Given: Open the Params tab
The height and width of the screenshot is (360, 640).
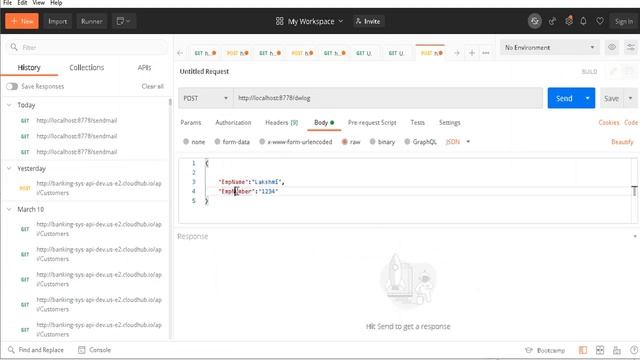Looking at the screenshot, I should point(191,123).
